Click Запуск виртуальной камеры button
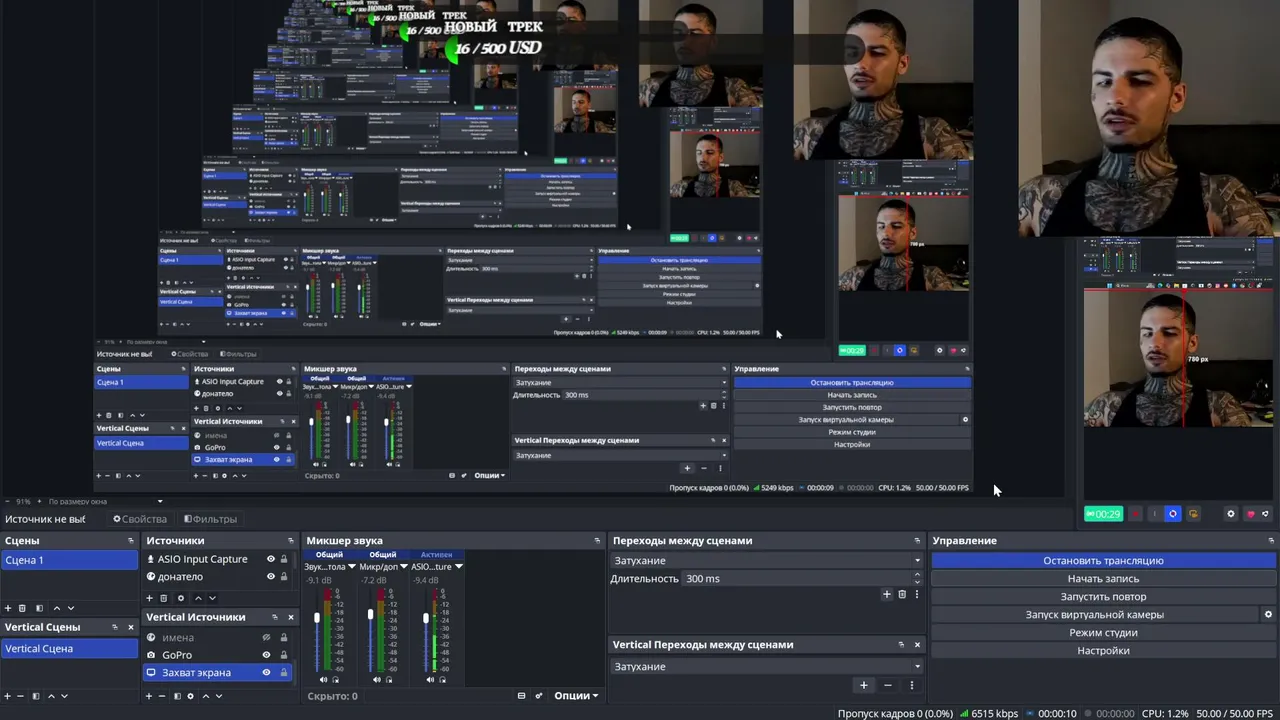Image resolution: width=1280 pixels, height=720 pixels. [x=1095, y=615]
